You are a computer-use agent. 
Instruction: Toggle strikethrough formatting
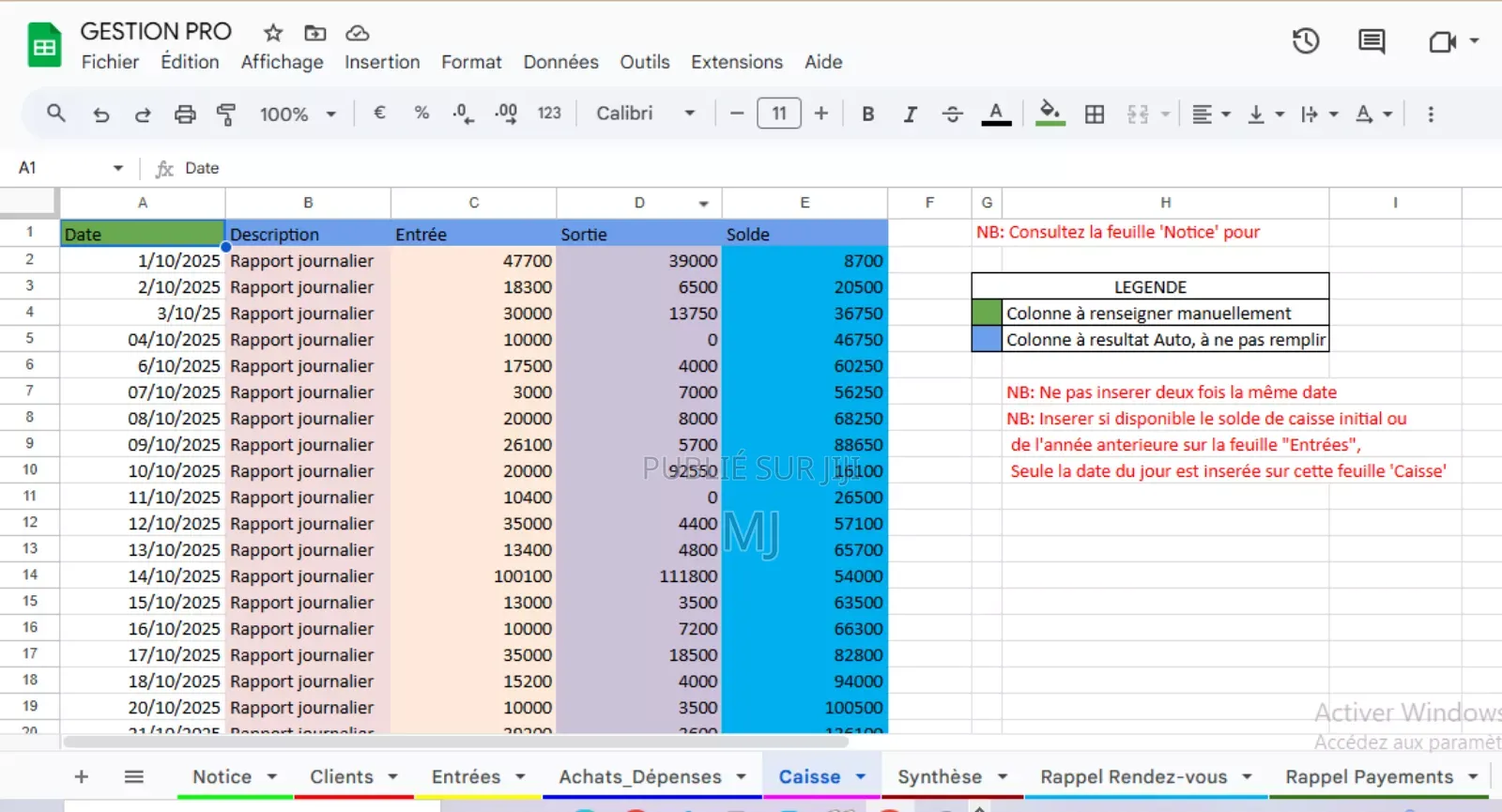coord(952,115)
